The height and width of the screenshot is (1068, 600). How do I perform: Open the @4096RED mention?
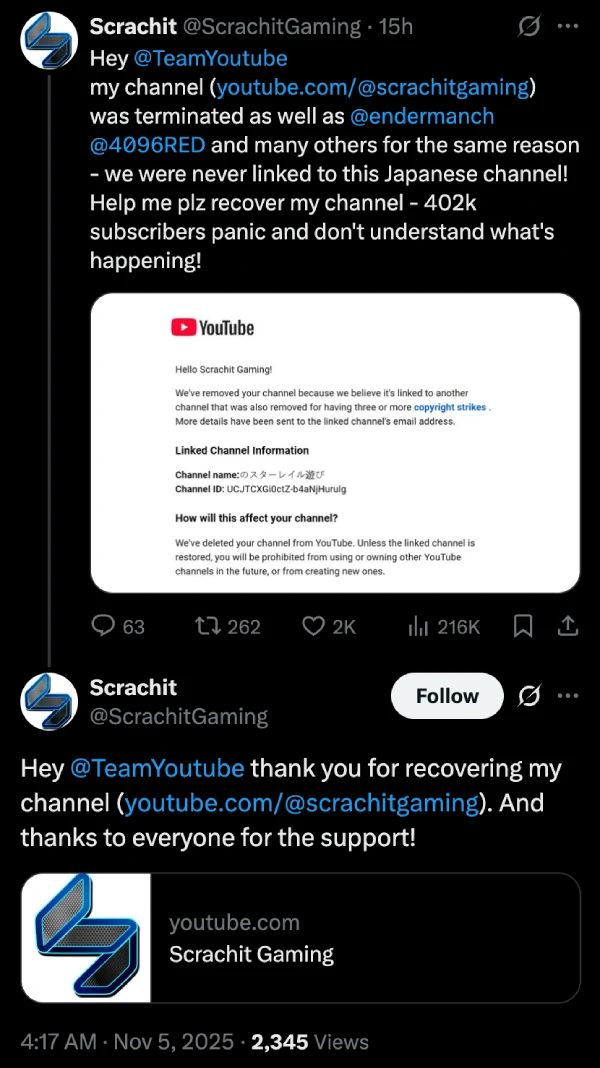[145, 145]
